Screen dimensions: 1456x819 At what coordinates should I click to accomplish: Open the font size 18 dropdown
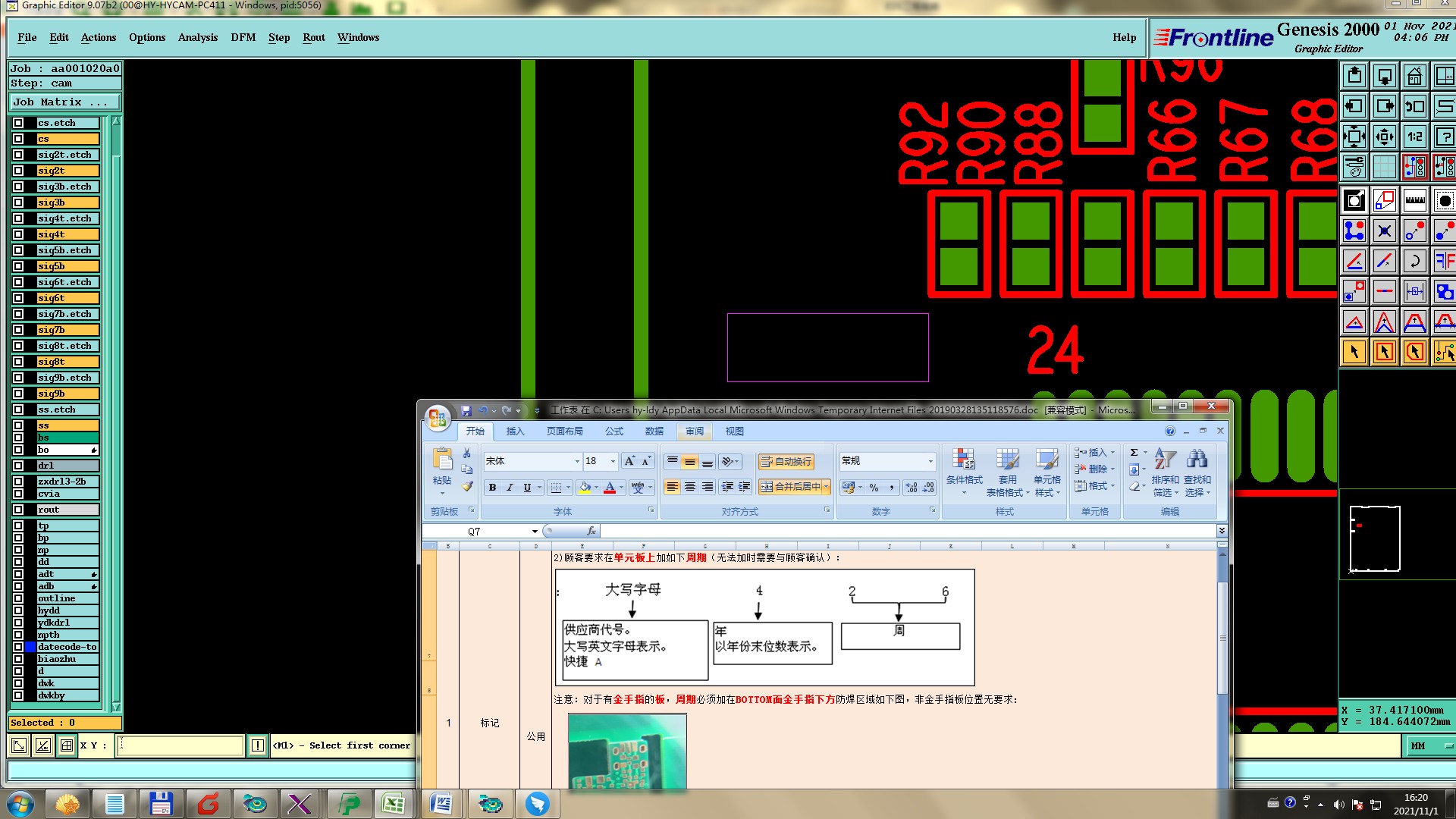point(613,461)
